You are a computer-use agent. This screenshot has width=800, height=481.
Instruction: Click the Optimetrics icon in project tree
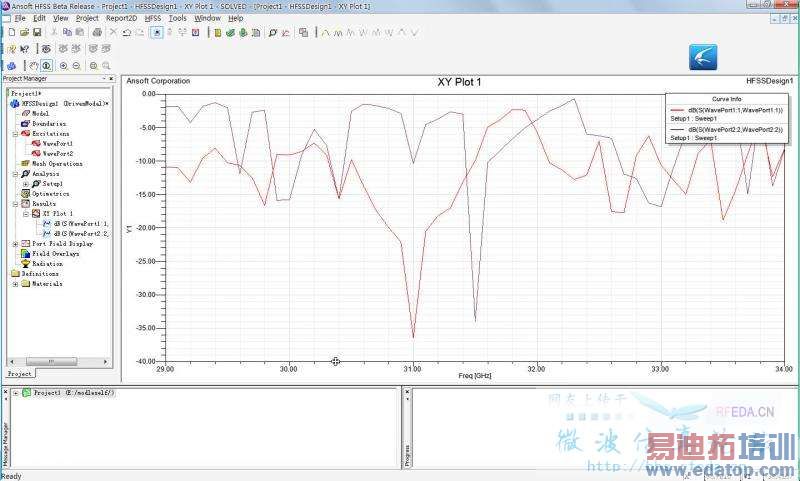click(x=26, y=194)
